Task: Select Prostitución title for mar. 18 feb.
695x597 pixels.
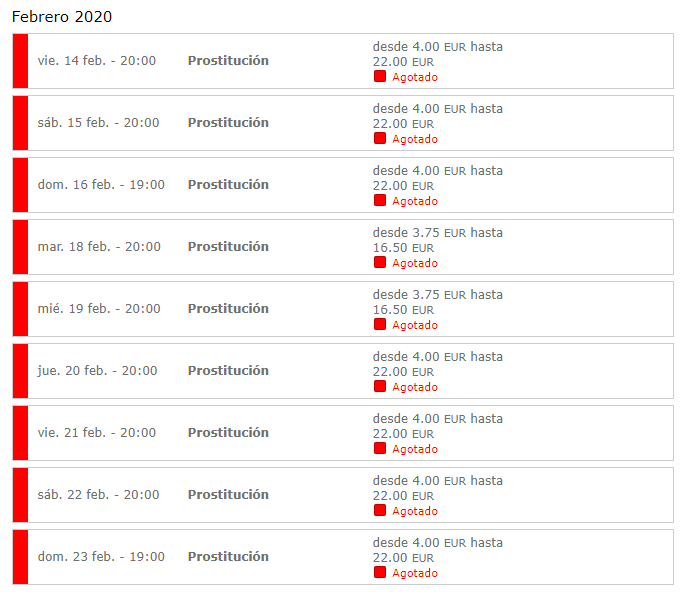Action: click(x=228, y=247)
